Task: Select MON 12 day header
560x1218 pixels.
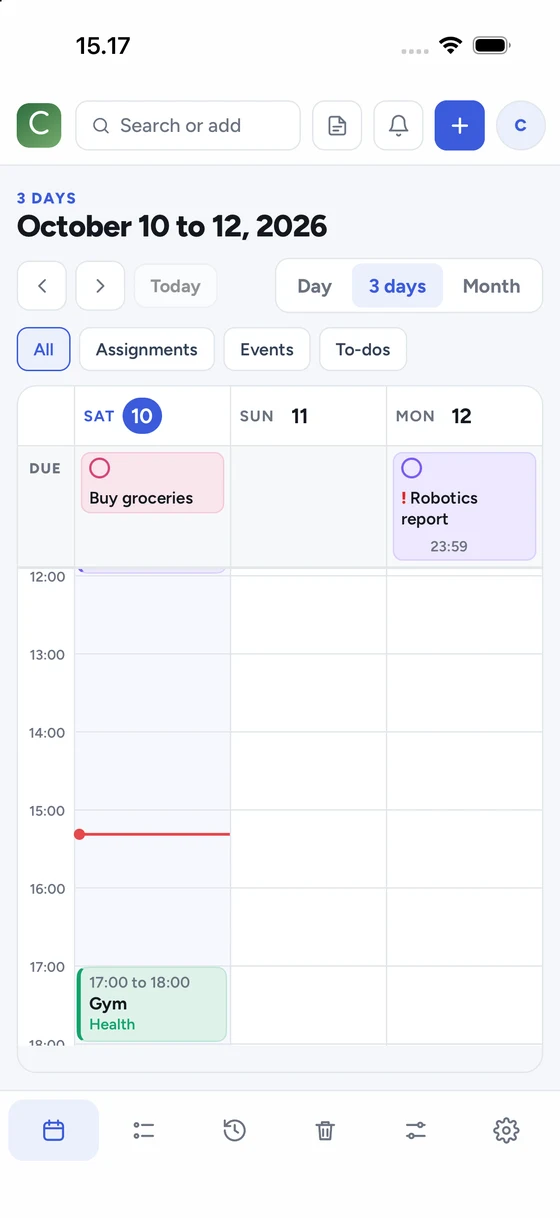Action: tap(464, 416)
